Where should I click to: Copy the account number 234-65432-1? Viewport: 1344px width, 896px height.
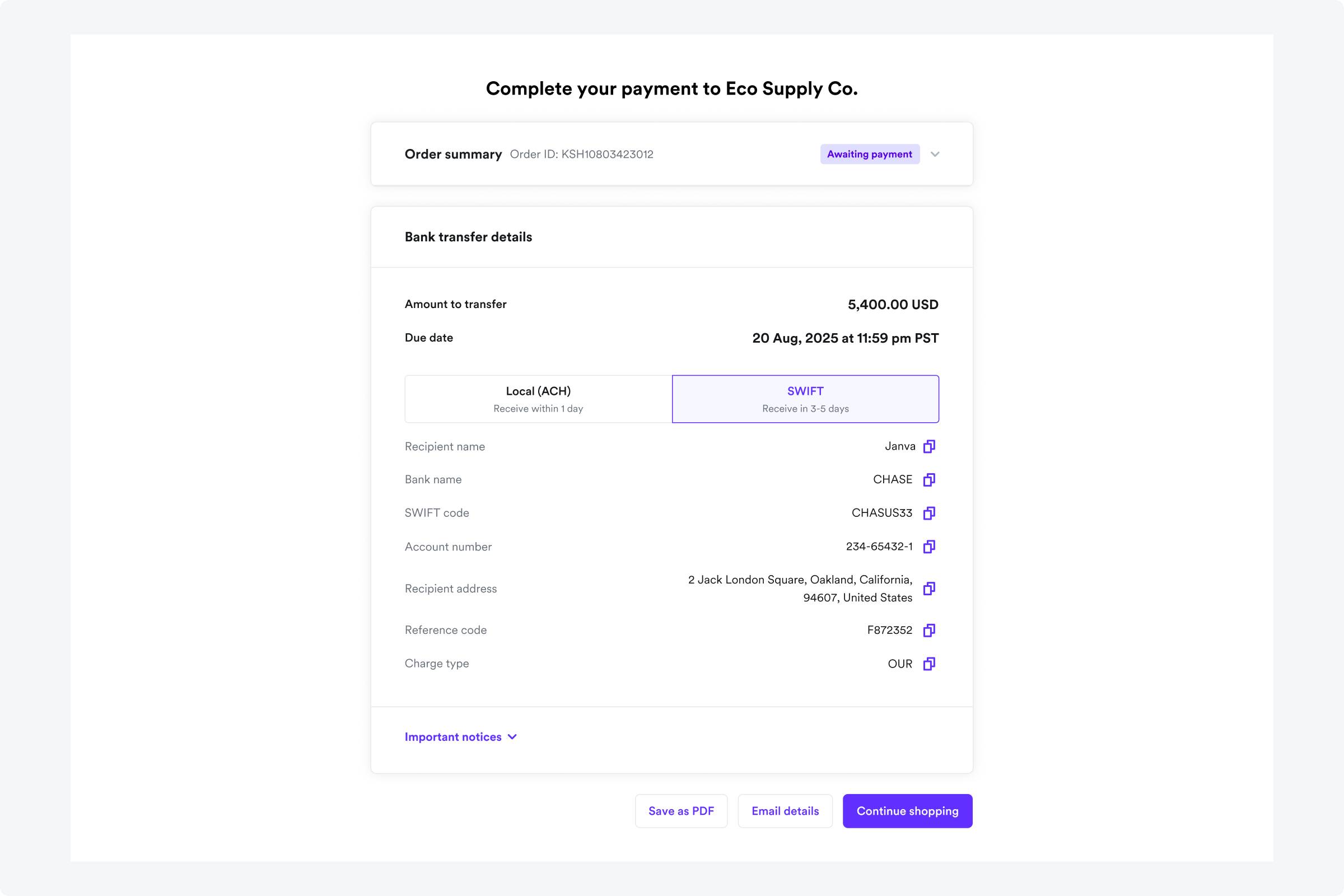[930, 547]
